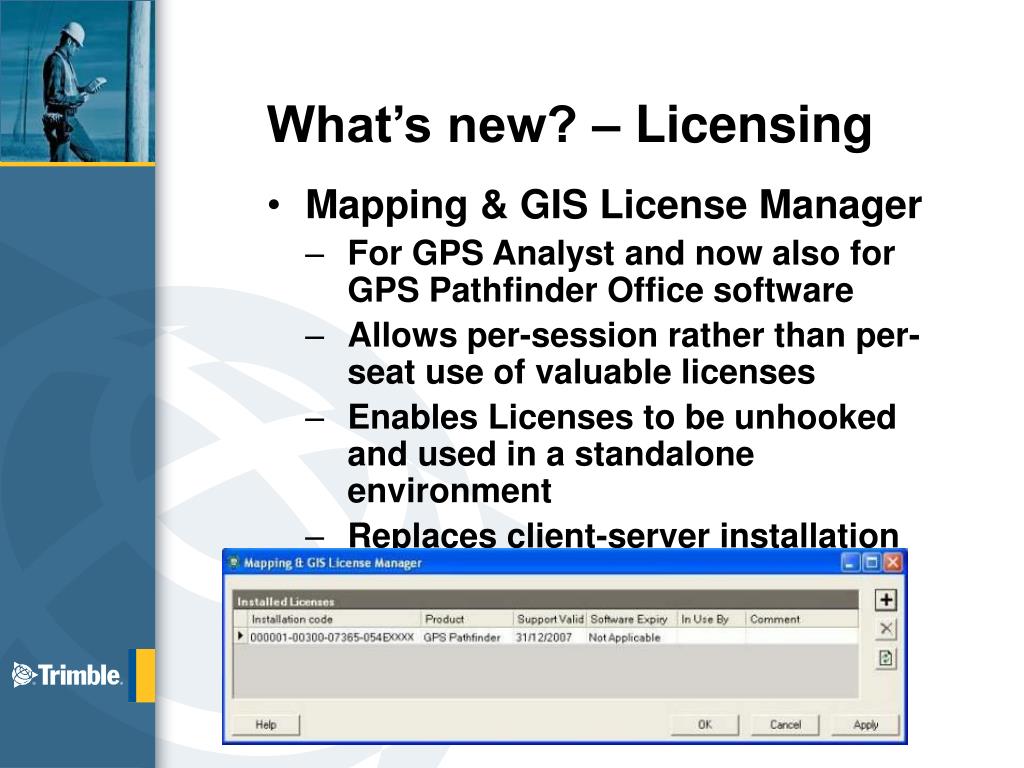Click the slide title What's new? – Licensing

pos(569,124)
